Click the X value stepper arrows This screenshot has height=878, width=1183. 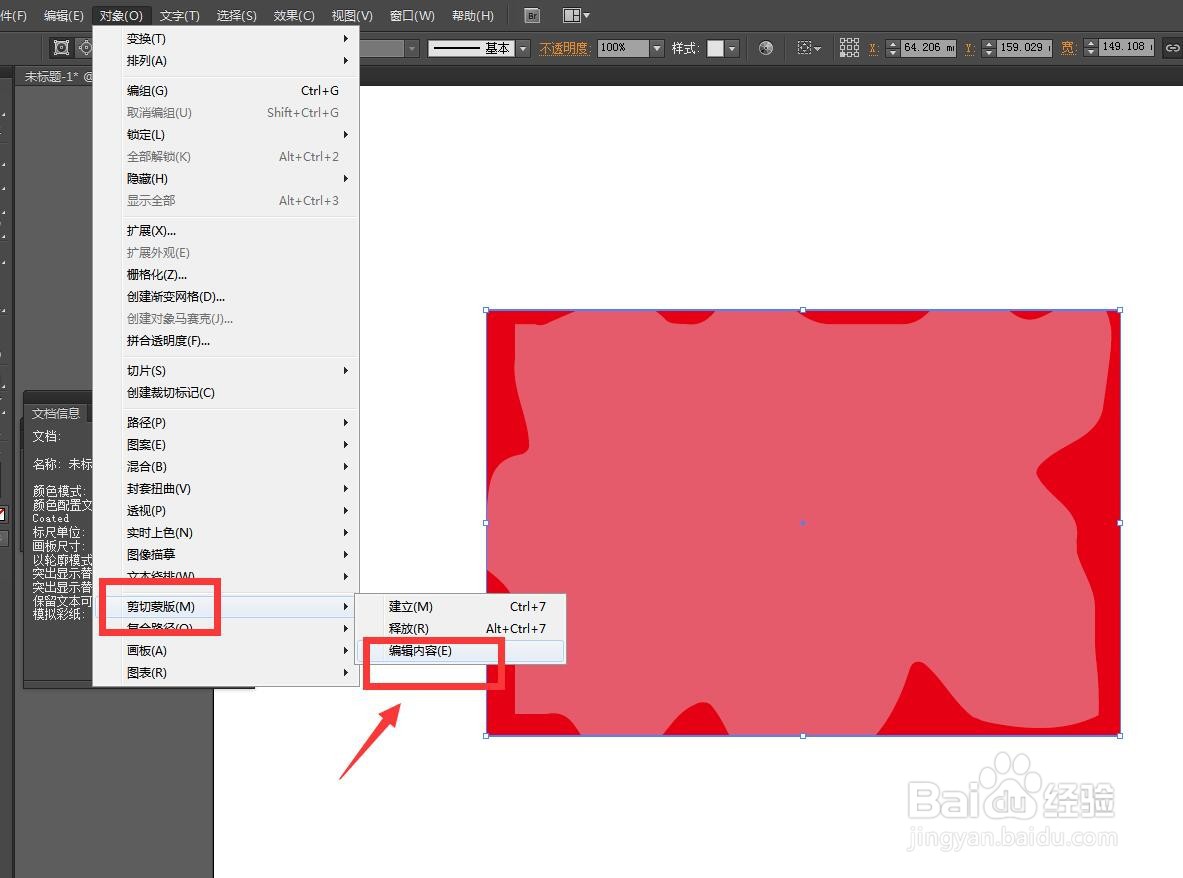[x=893, y=48]
